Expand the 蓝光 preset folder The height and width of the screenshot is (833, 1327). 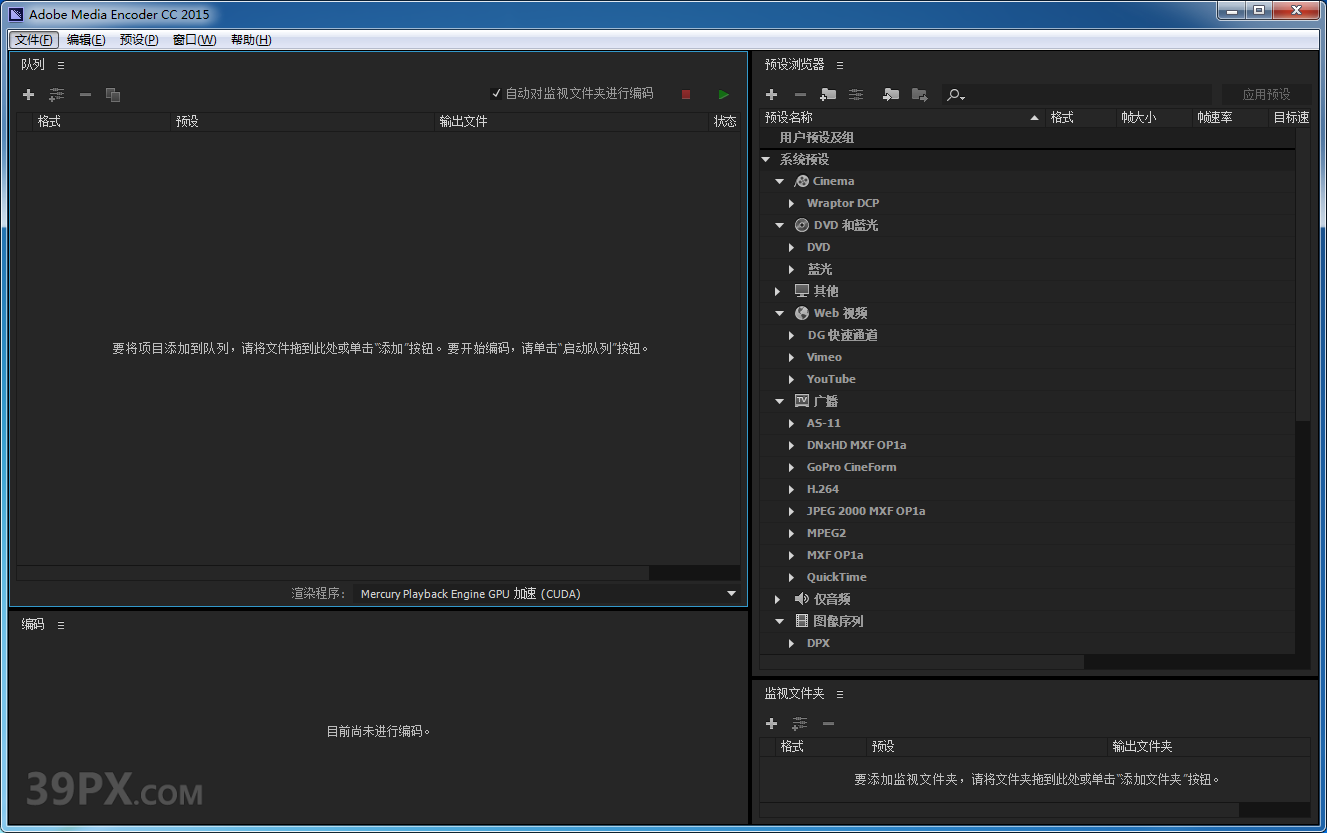point(791,270)
